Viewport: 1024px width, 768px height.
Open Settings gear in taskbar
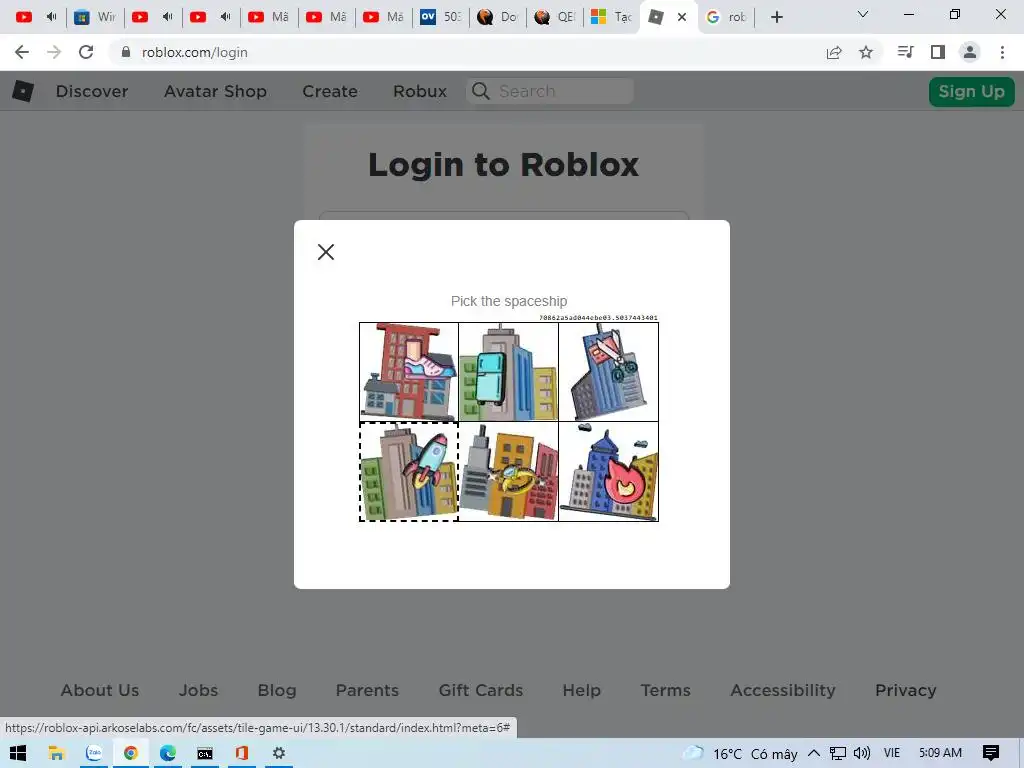279,753
